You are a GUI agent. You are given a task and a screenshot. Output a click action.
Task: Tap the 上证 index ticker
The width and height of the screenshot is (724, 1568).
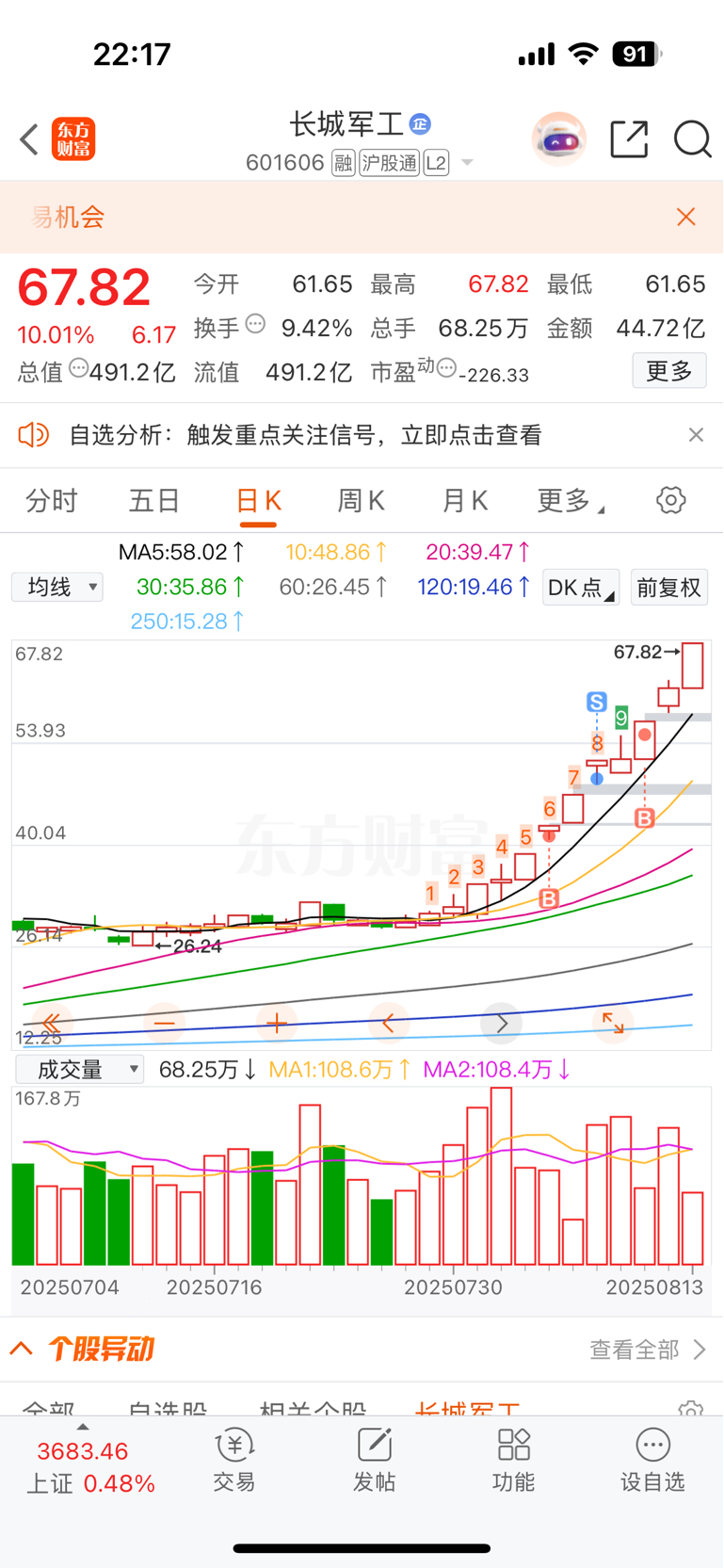coord(90,1467)
